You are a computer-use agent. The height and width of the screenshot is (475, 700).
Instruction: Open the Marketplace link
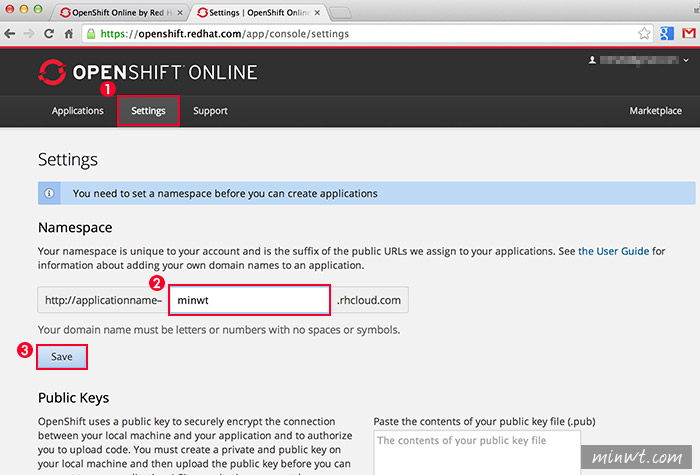pos(655,111)
